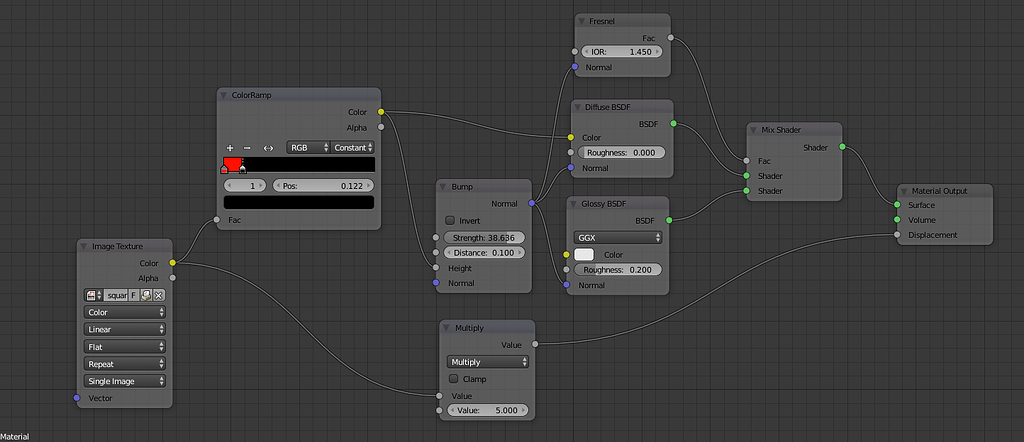Toggle fake user F on the image

[x=134, y=295]
